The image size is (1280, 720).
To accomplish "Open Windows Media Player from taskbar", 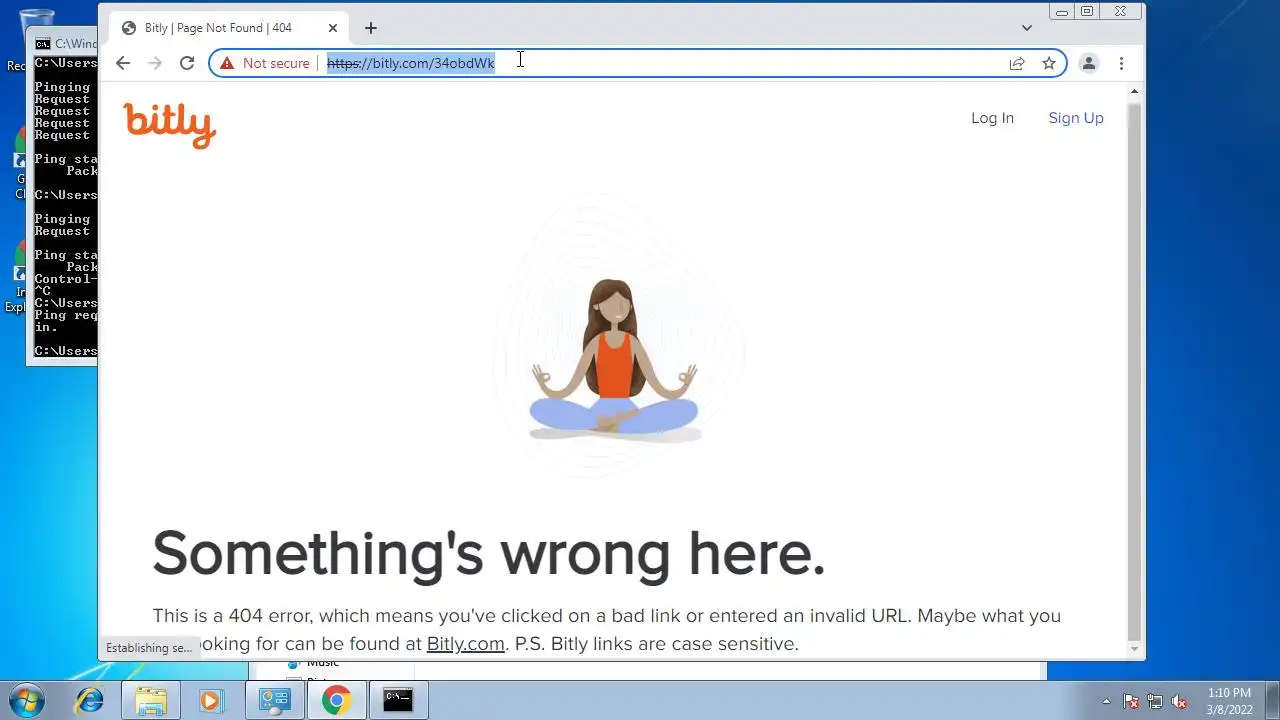I will [211, 700].
